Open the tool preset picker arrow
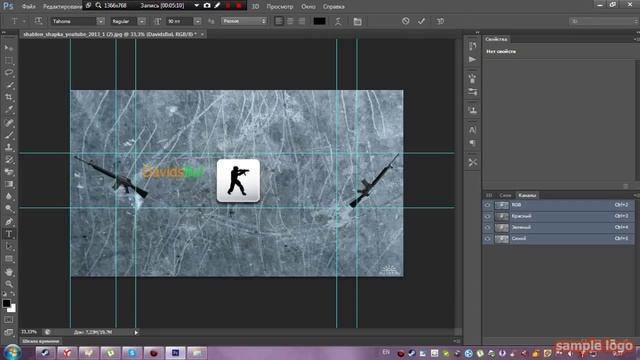The width and height of the screenshot is (640, 360). click(x=24, y=21)
